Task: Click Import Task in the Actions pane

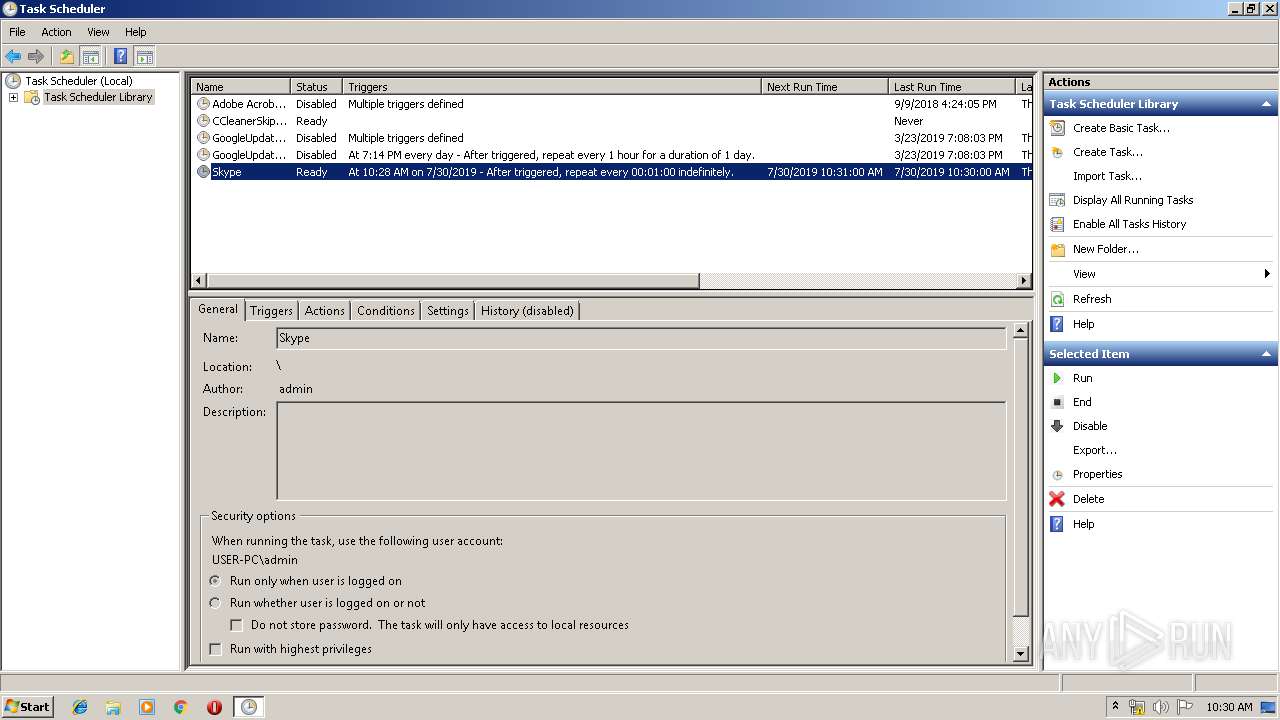Action: tap(1107, 176)
